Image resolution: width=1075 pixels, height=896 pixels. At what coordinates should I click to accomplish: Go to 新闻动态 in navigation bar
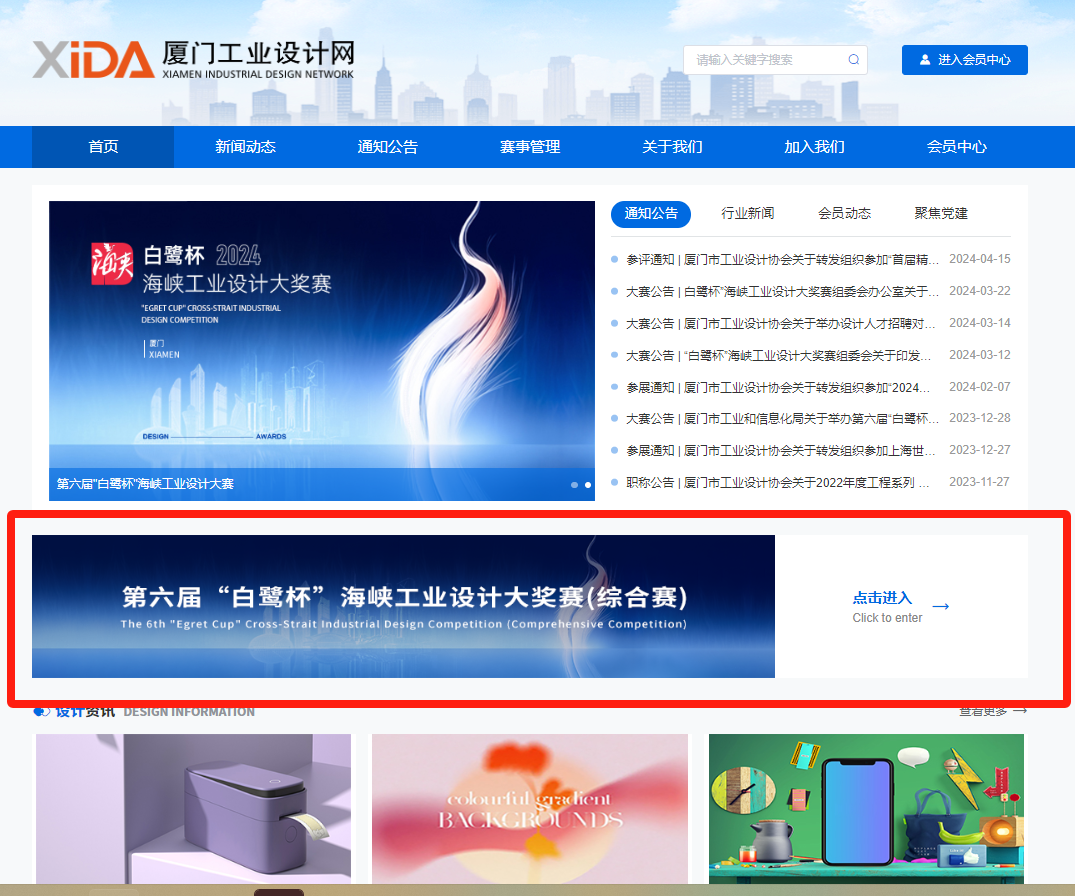[245, 147]
